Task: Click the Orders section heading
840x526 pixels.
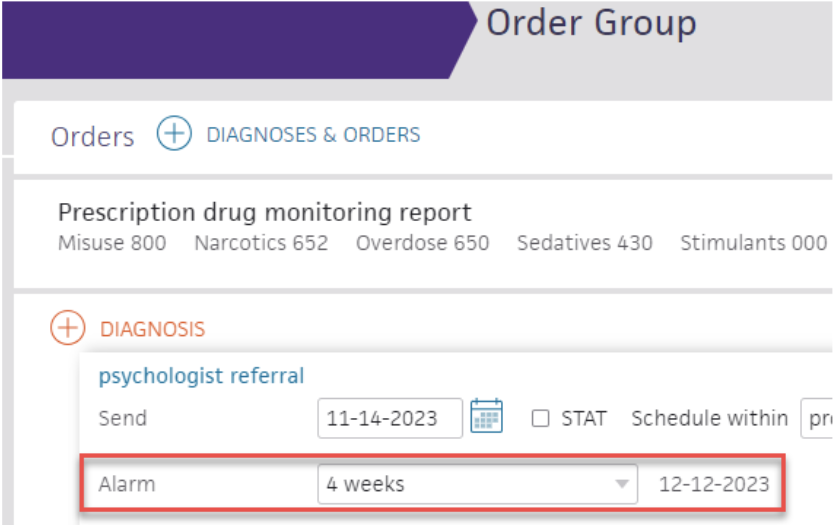Action: coord(92,137)
